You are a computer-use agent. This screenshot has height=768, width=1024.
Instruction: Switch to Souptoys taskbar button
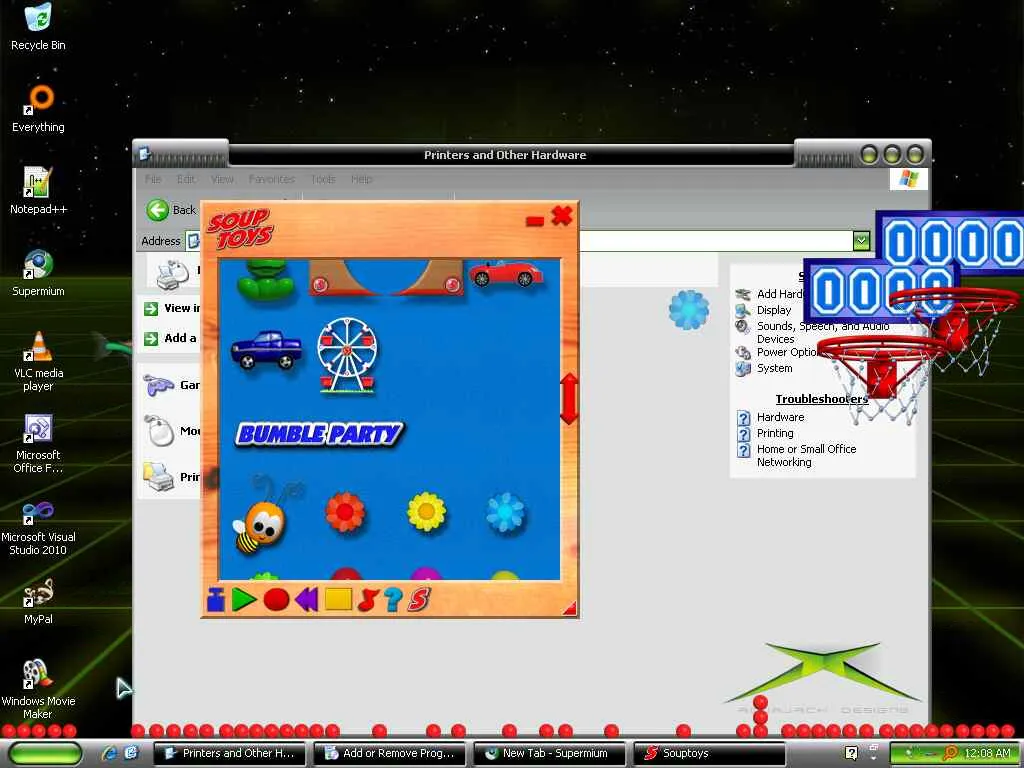click(709, 753)
